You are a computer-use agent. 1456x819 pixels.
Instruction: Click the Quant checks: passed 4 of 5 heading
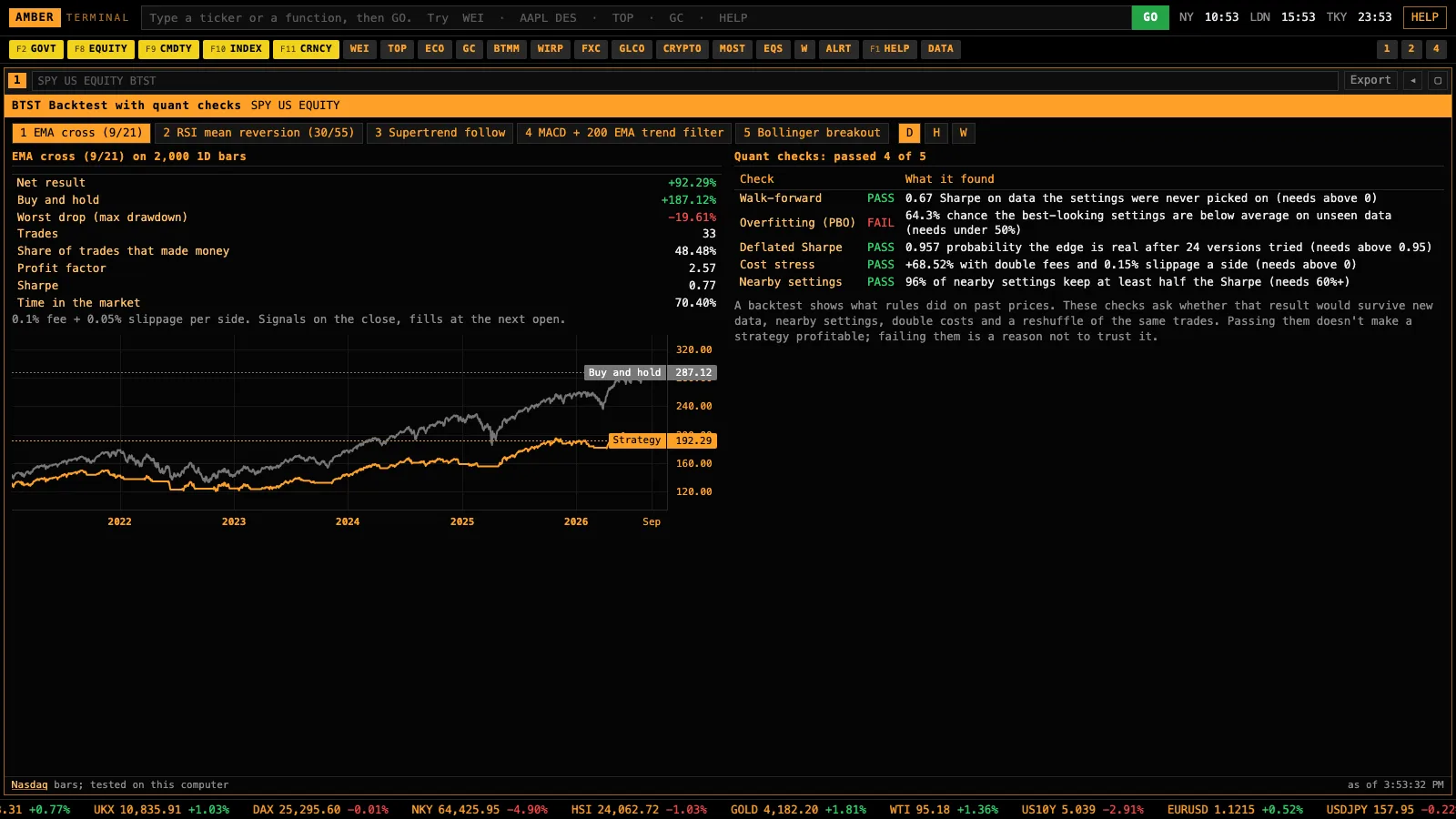click(x=830, y=157)
